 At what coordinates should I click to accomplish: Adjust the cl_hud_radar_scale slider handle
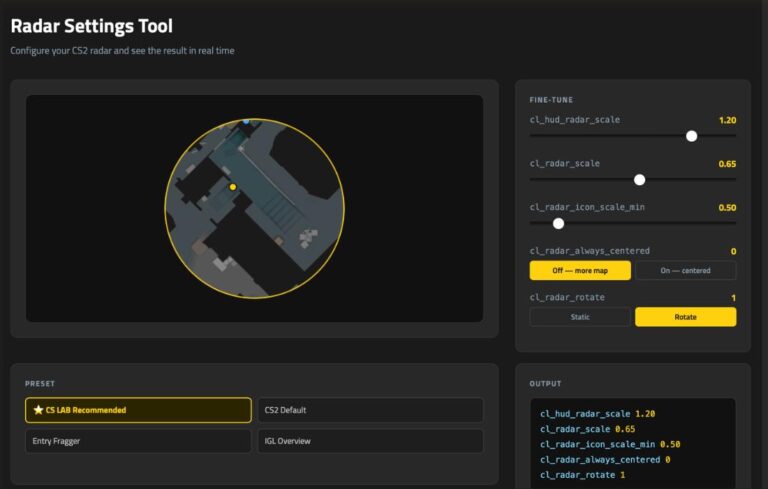[691, 136]
